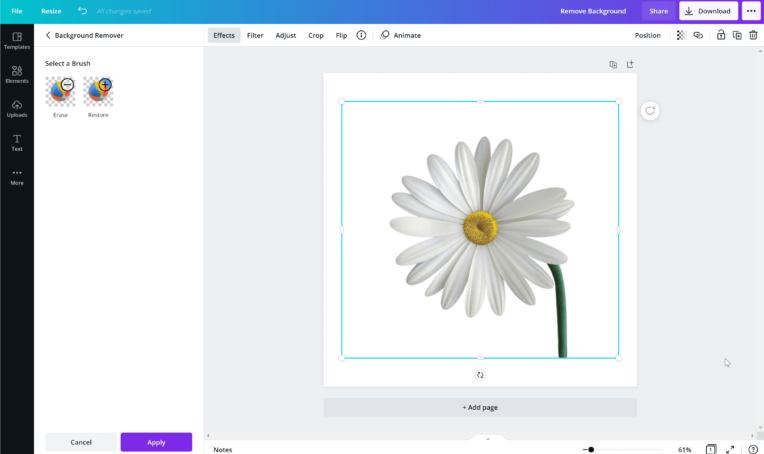
Task: Click the horizontal scrollbar left arrow
Action: pos(208,435)
